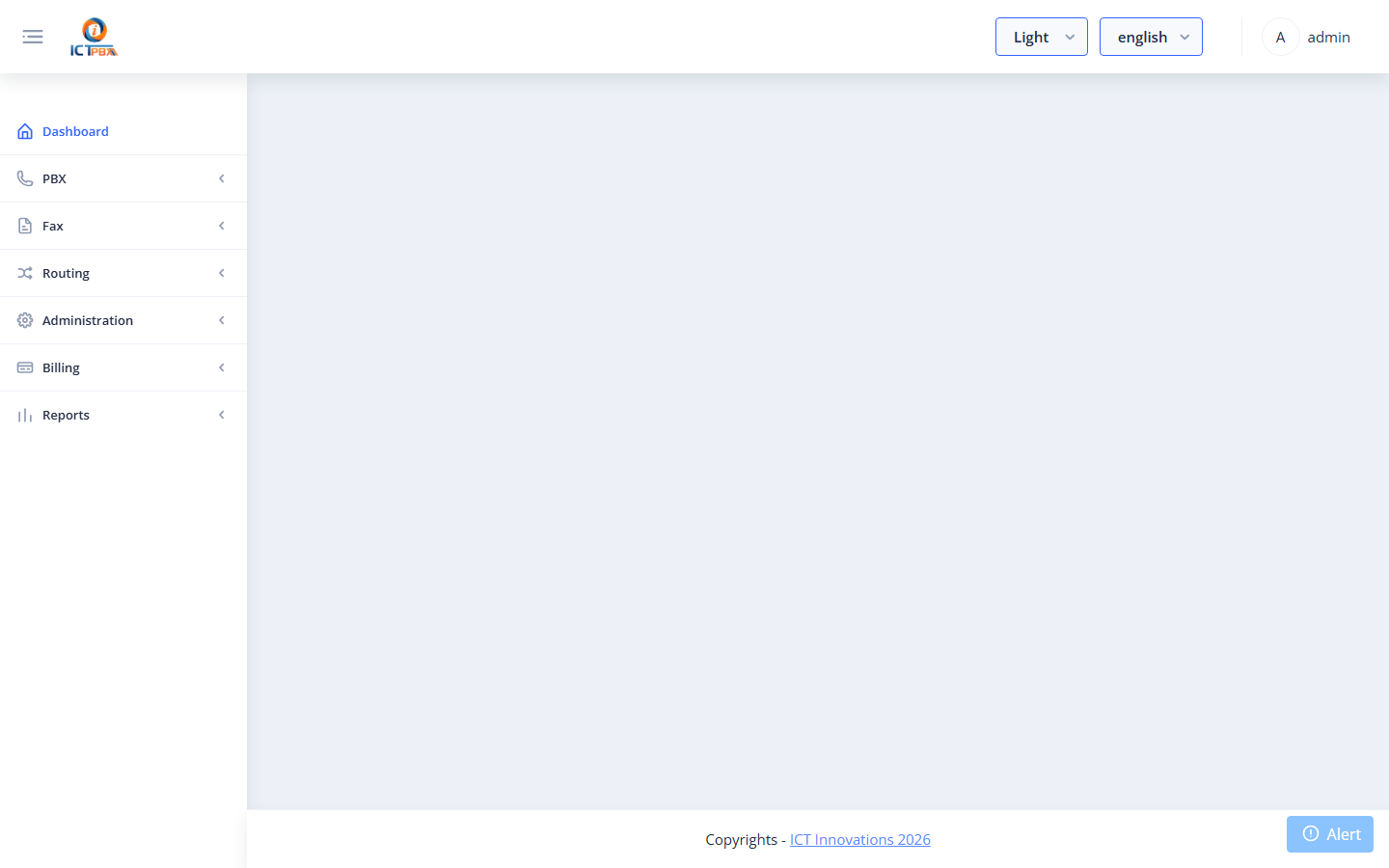Open the Administration menu item
The image size is (1389, 868).
(123, 320)
